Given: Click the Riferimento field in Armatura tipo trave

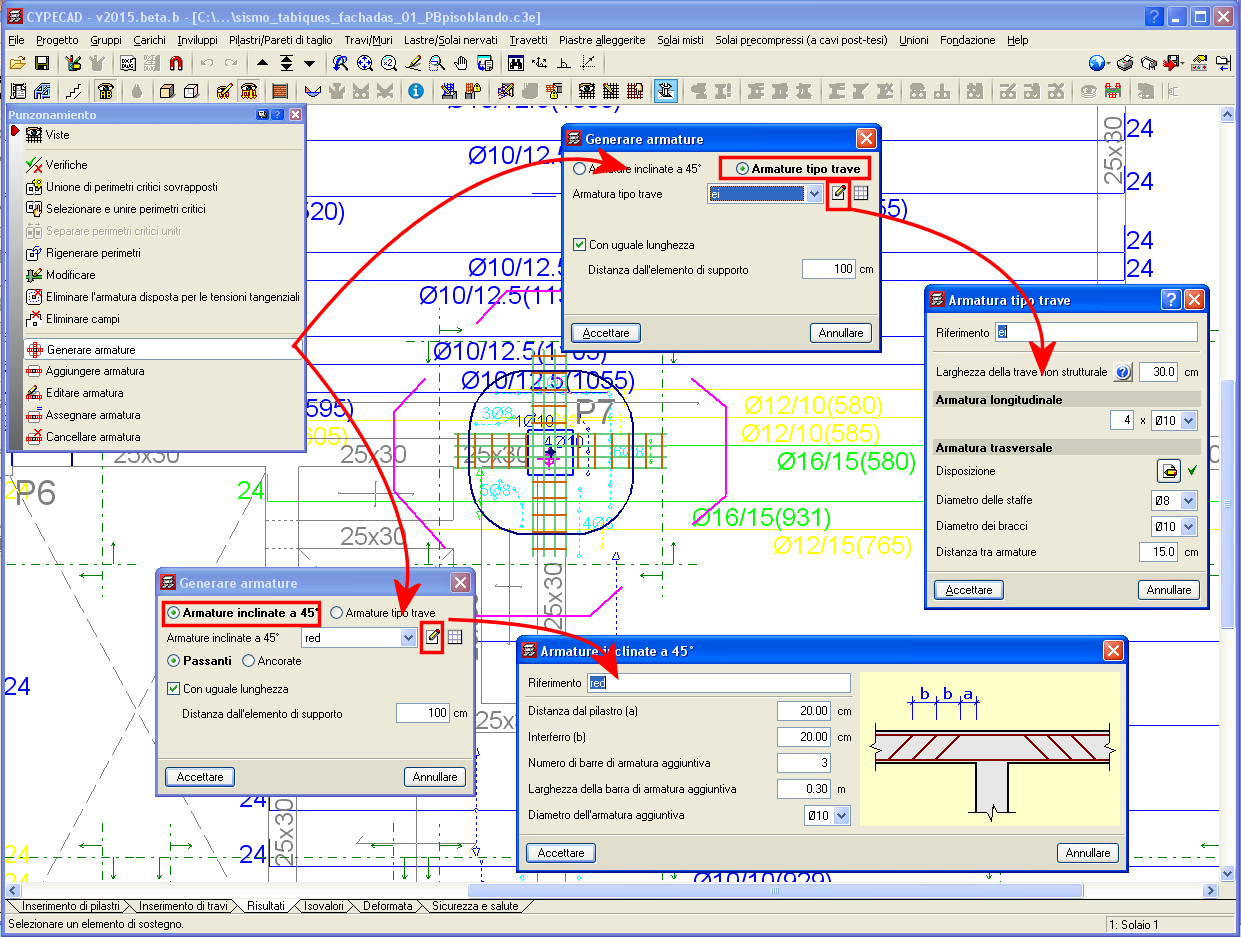Looking at the screenshot, I should tap(1097, 332).
